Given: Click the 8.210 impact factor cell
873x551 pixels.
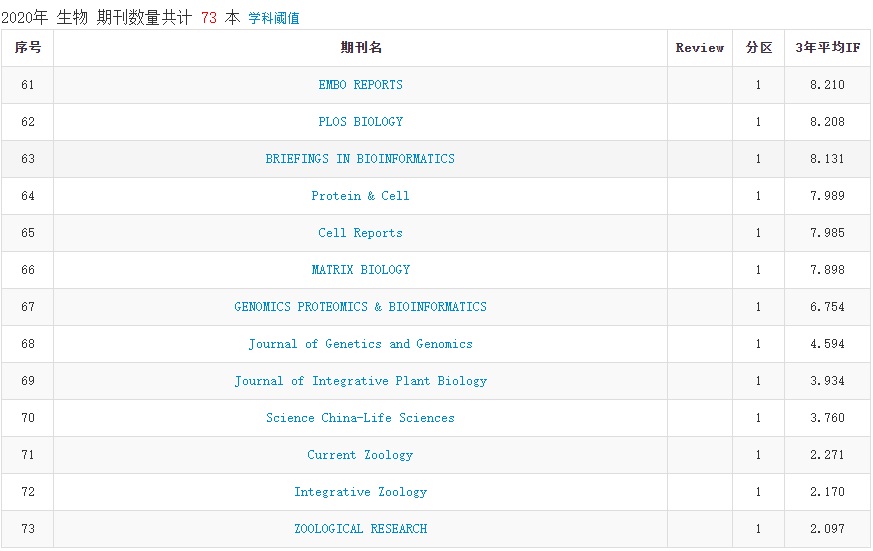Looking at the screenshot, I should pos(827,85).
